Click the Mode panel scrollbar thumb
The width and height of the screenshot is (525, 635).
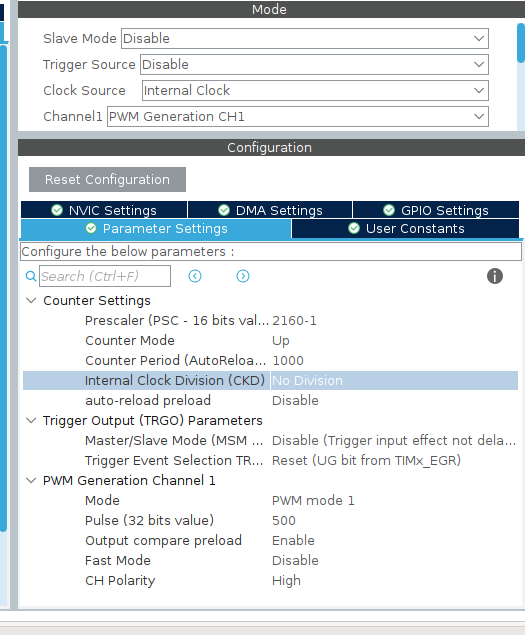pyautogui.click(x=521, y=43)
